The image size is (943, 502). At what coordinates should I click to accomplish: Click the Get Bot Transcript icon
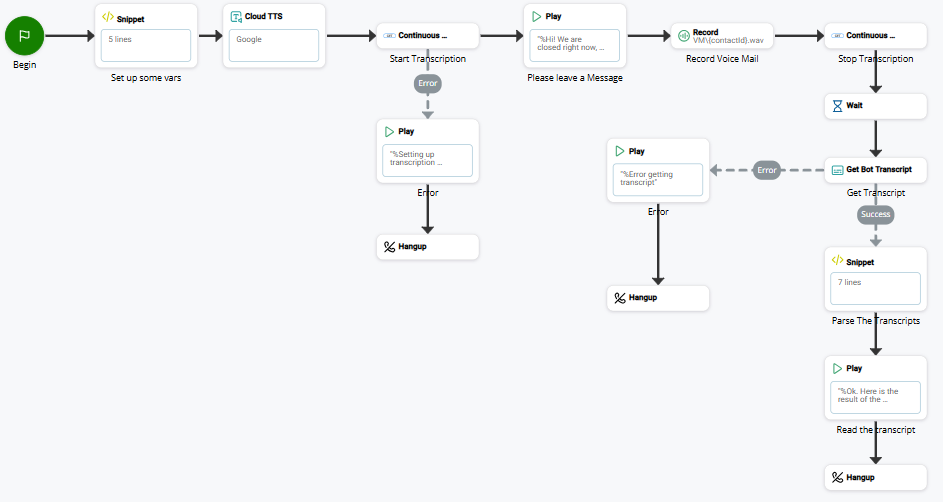[837, 169]
